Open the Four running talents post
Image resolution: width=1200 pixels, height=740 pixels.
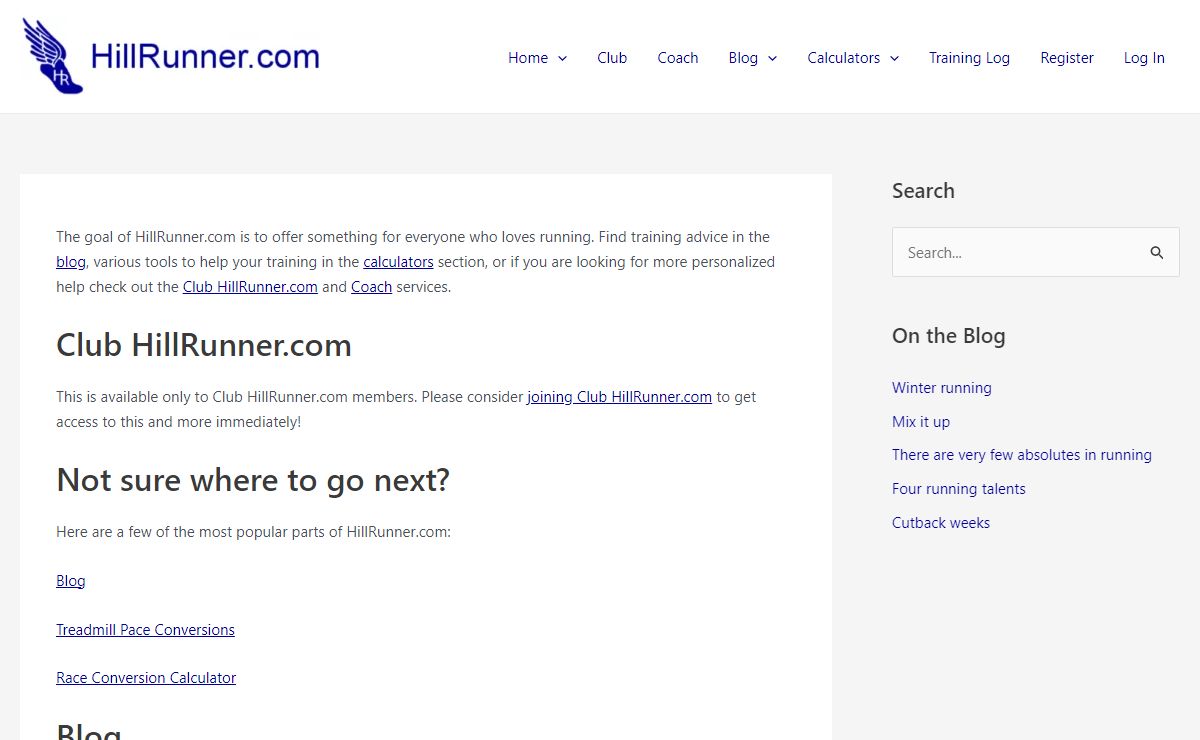(x=958, y=489)
